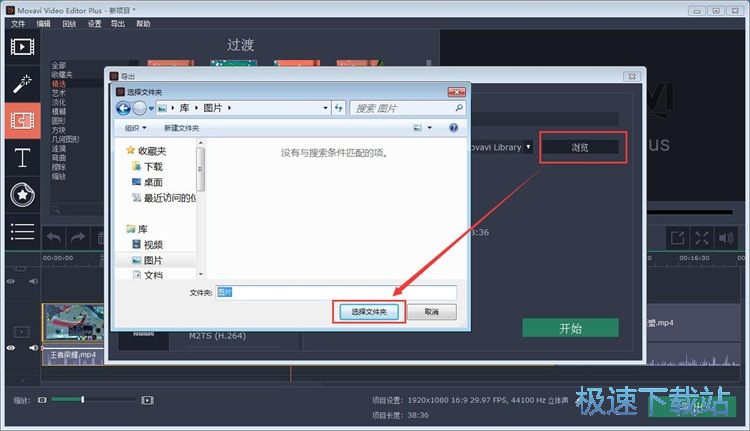Toggle fullscreen preview icon
Screen dimensions: 750x431
pos(702,238)
